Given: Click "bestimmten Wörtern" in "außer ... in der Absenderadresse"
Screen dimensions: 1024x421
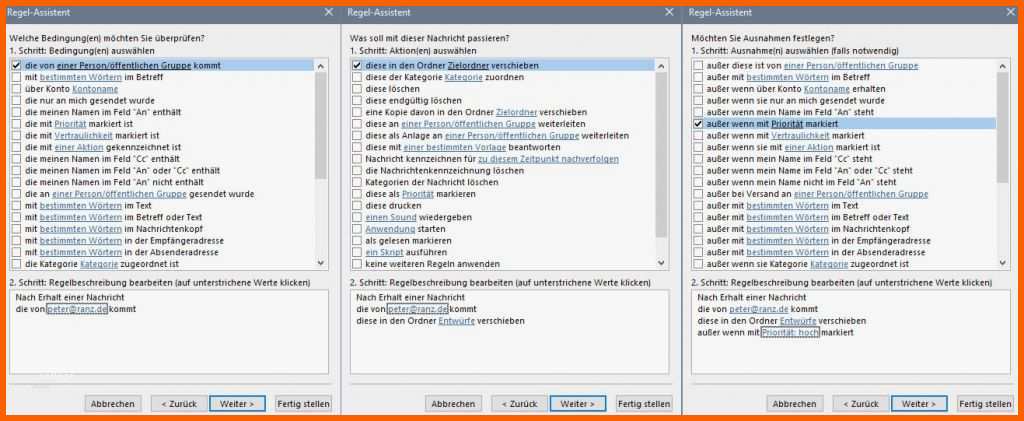Looking at the screenshot, I should 788,252.
